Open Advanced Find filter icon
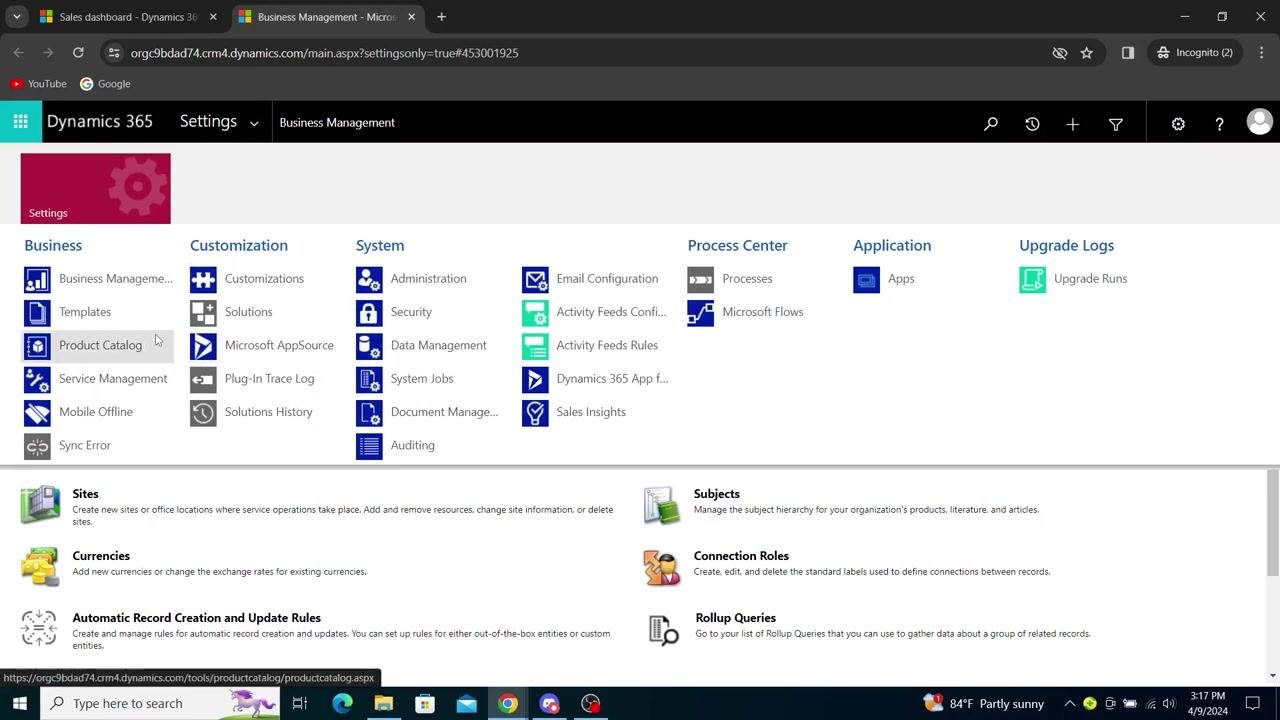The image size is (1280, 720). [1116, 124]
